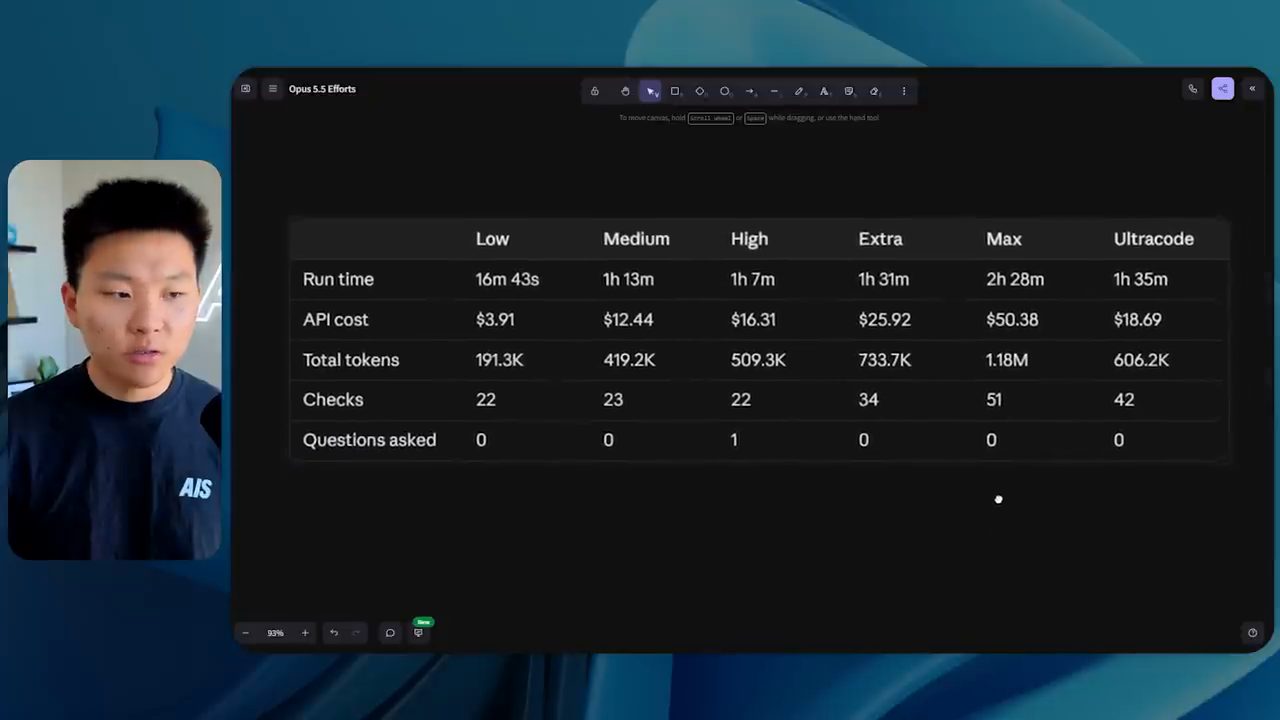Select the sticky note tool
1280x720 pixels.
[x=849, y=91]
